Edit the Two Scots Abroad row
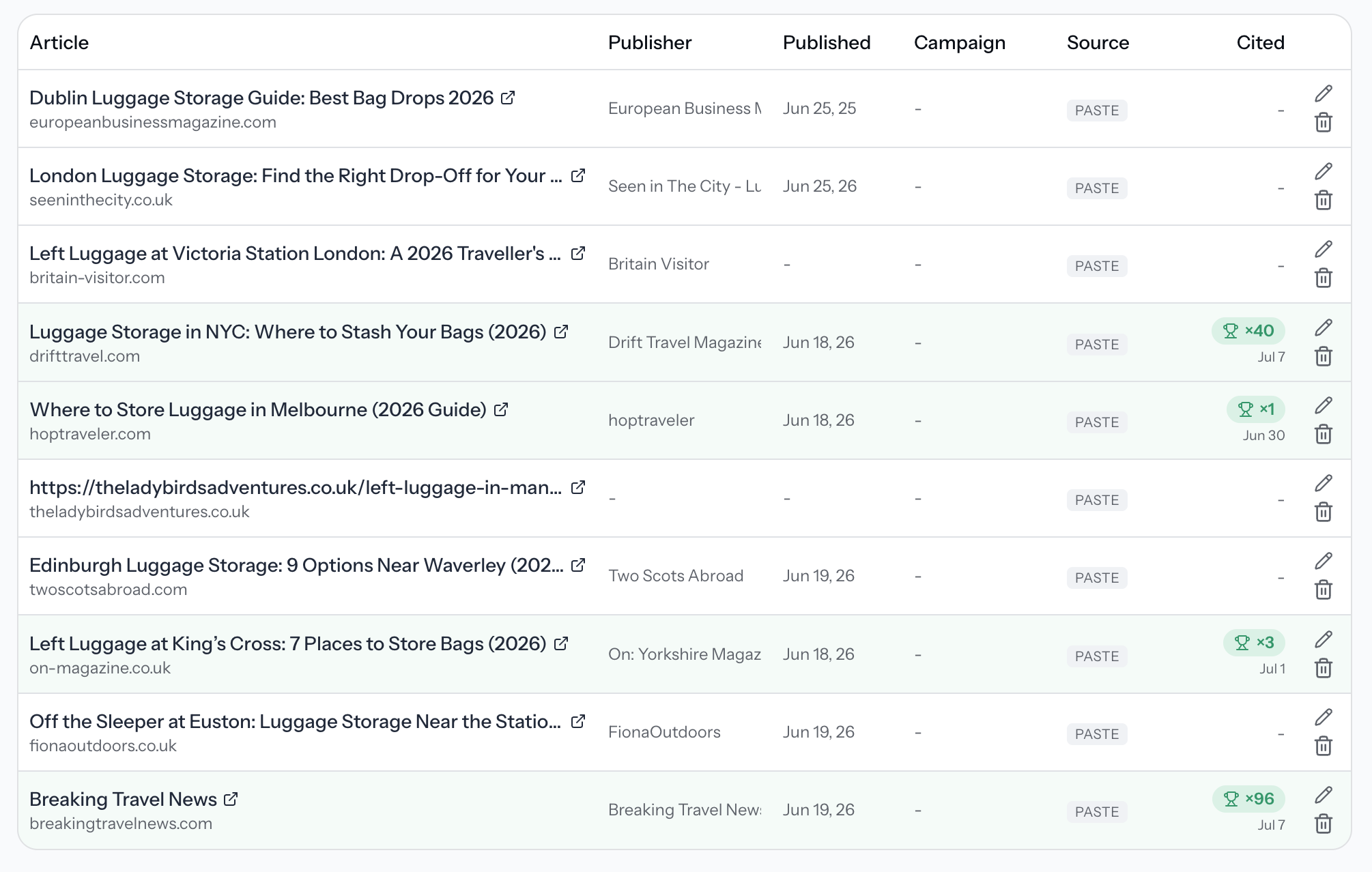The image size is (1372, 872). click(x=1324, y=561)
